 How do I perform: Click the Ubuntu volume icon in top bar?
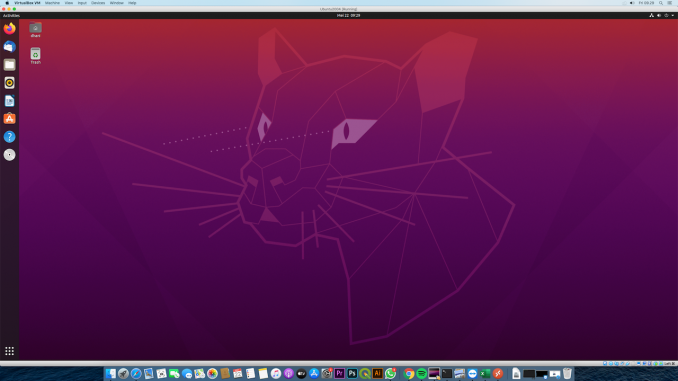(659, 16)
